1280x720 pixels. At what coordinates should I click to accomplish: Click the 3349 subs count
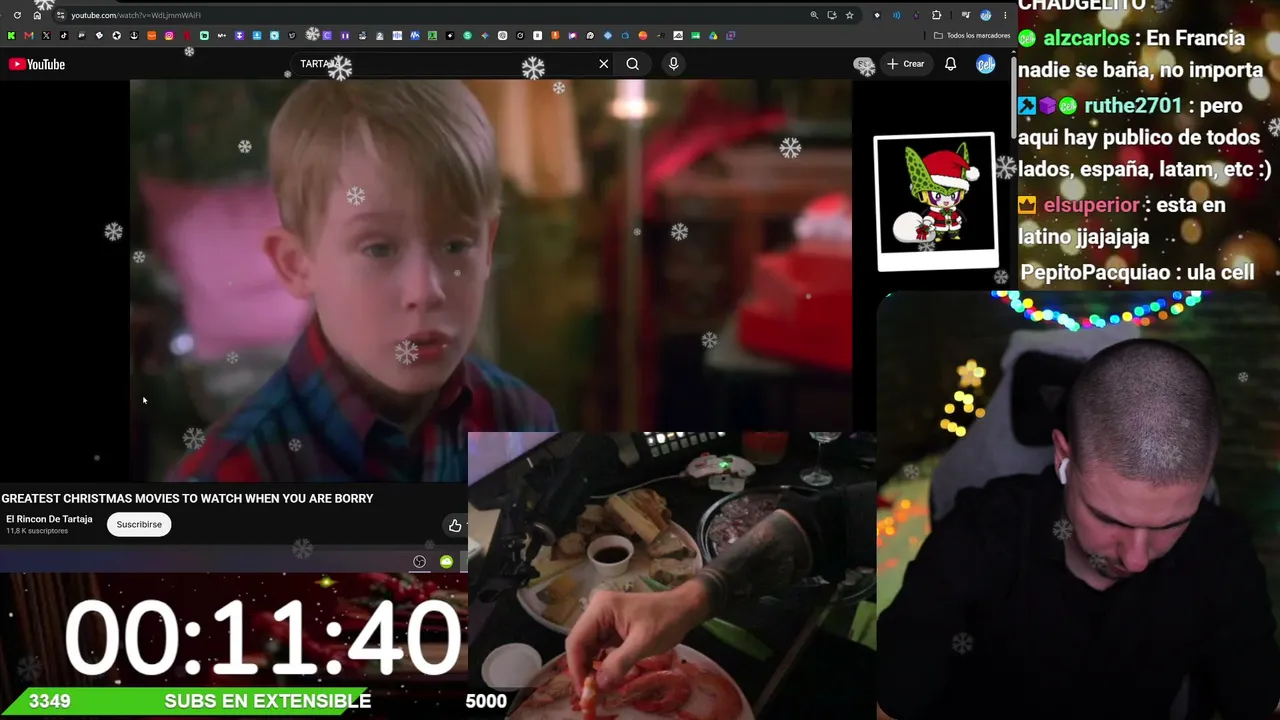[50, 701]
